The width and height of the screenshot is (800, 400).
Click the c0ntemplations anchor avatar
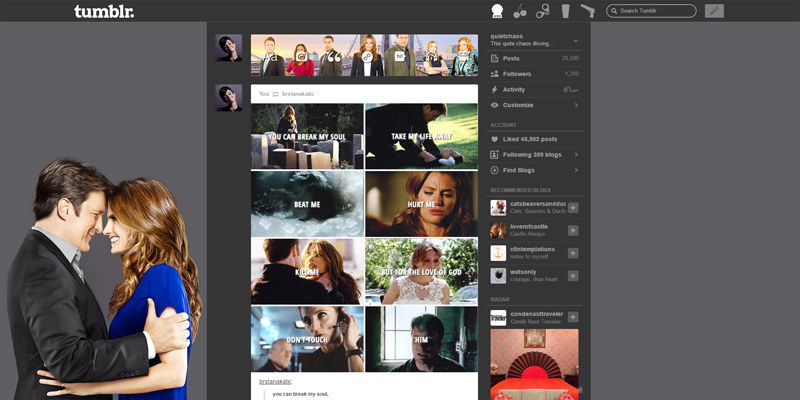(x=498, y=253)
